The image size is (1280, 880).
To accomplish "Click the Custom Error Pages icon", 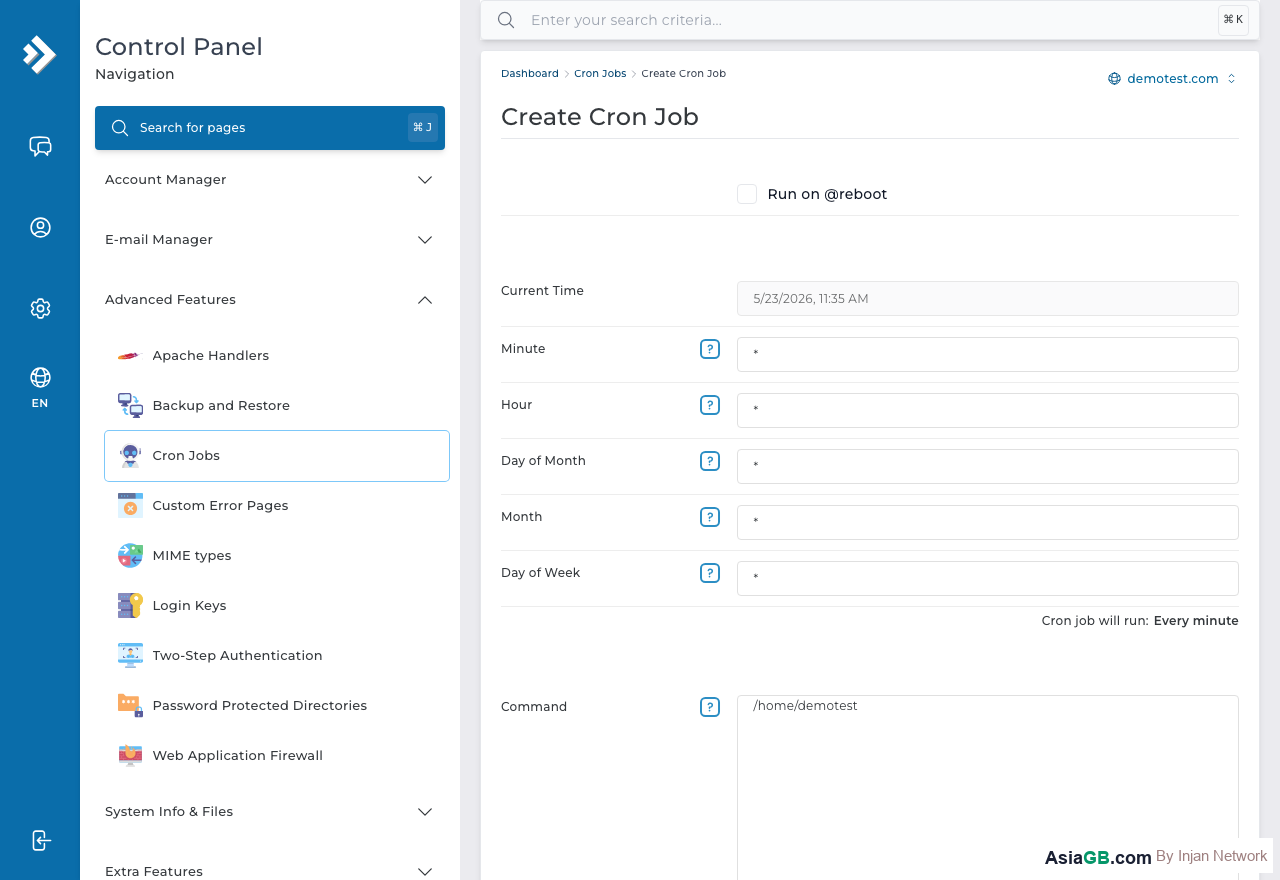I will click(130, 506).
